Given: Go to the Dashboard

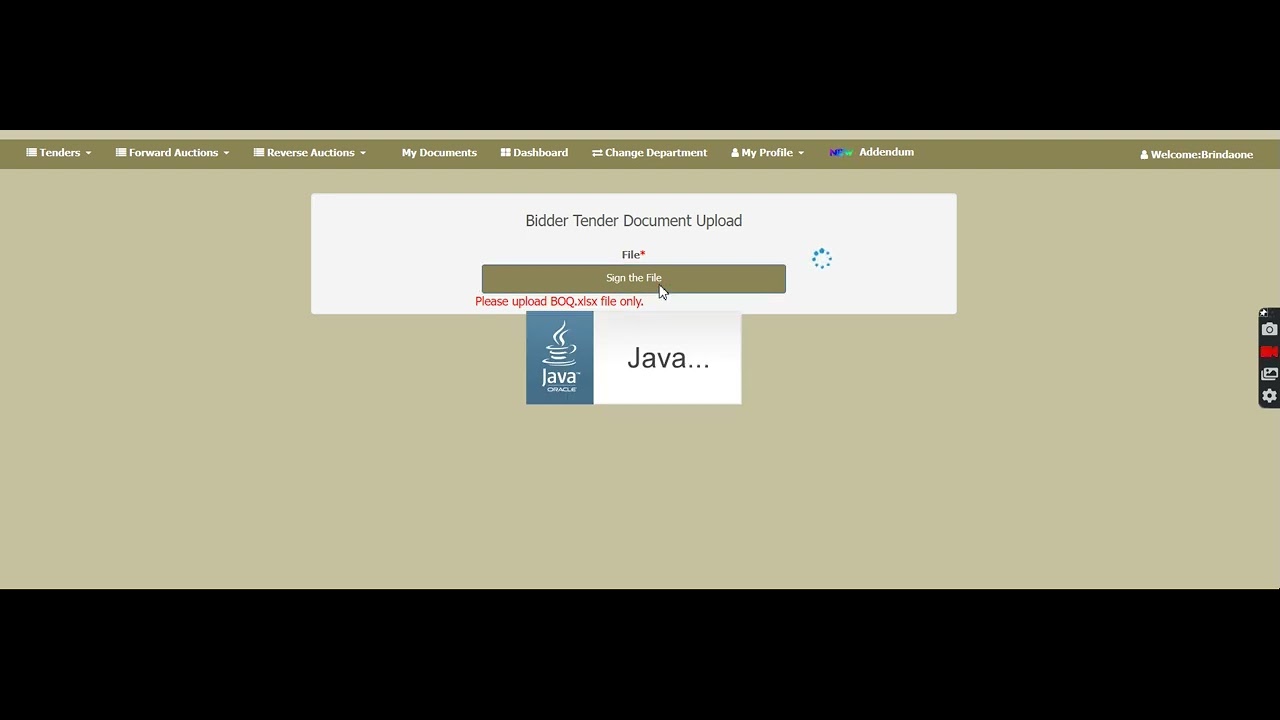Looking at the screenshot, I should [x=534, y=153].
